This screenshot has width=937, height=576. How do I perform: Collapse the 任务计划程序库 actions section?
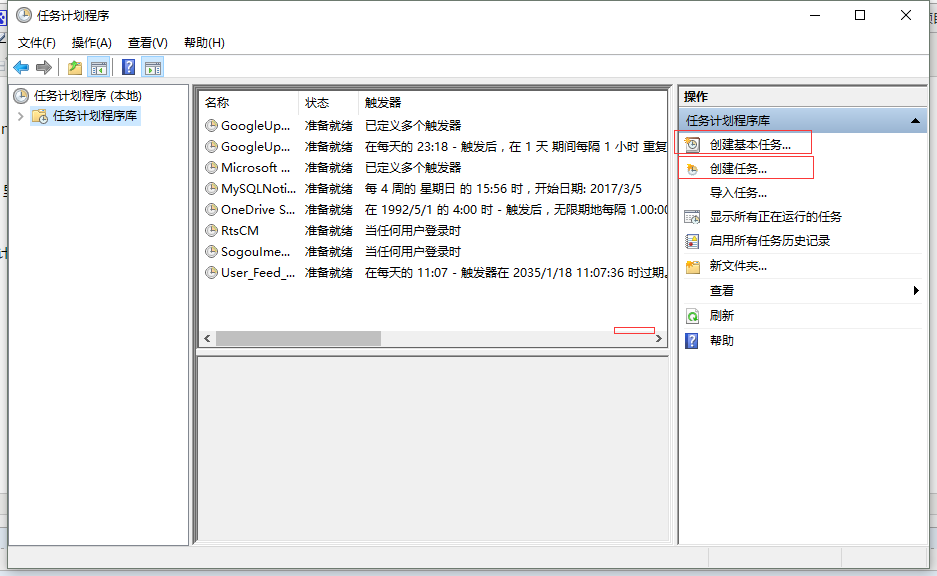(916, 122)
